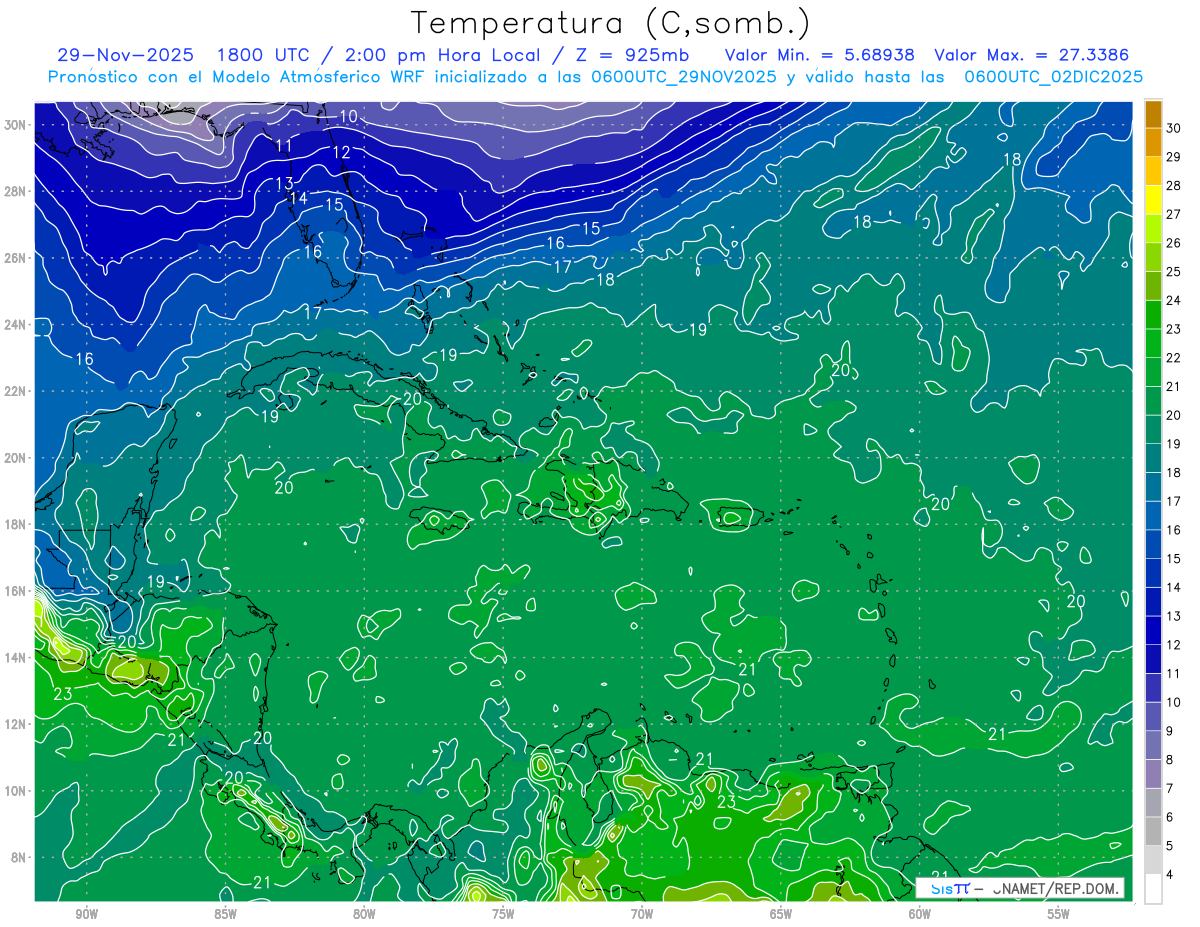This screenshot has height=927, width=1200.
Task: Click the gray legend band between 5 and 6
Action: pos(1153,831)
